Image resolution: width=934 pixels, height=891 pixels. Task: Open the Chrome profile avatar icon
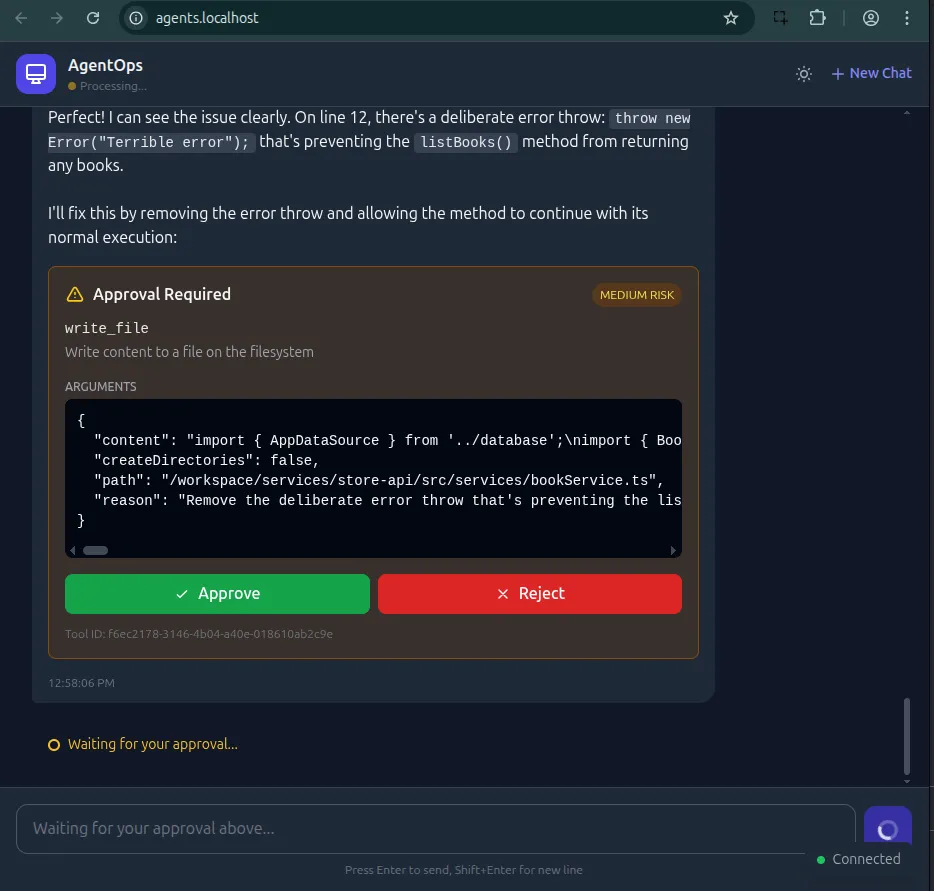871,18
